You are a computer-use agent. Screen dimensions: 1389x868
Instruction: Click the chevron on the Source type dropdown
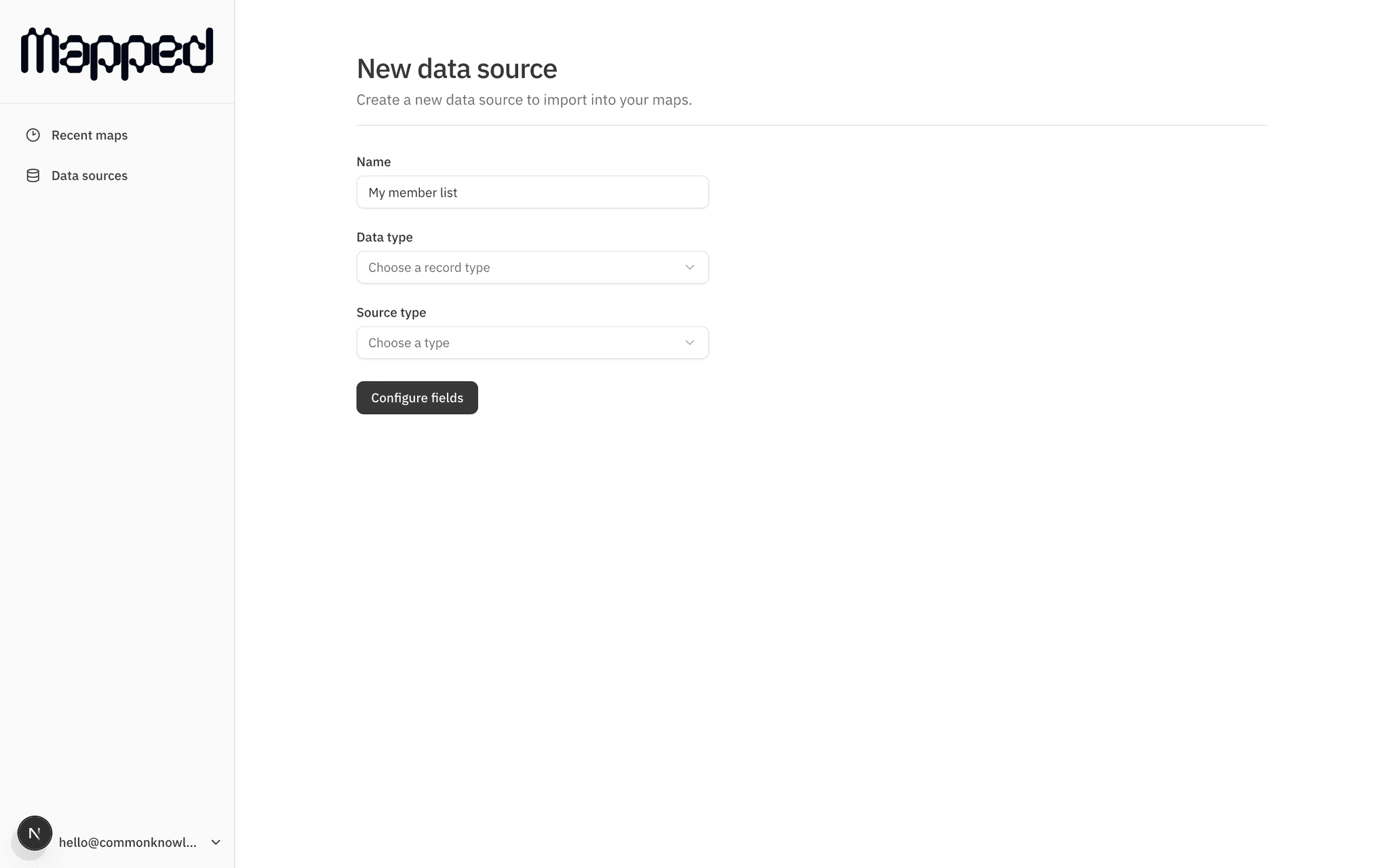pos(689,342)
